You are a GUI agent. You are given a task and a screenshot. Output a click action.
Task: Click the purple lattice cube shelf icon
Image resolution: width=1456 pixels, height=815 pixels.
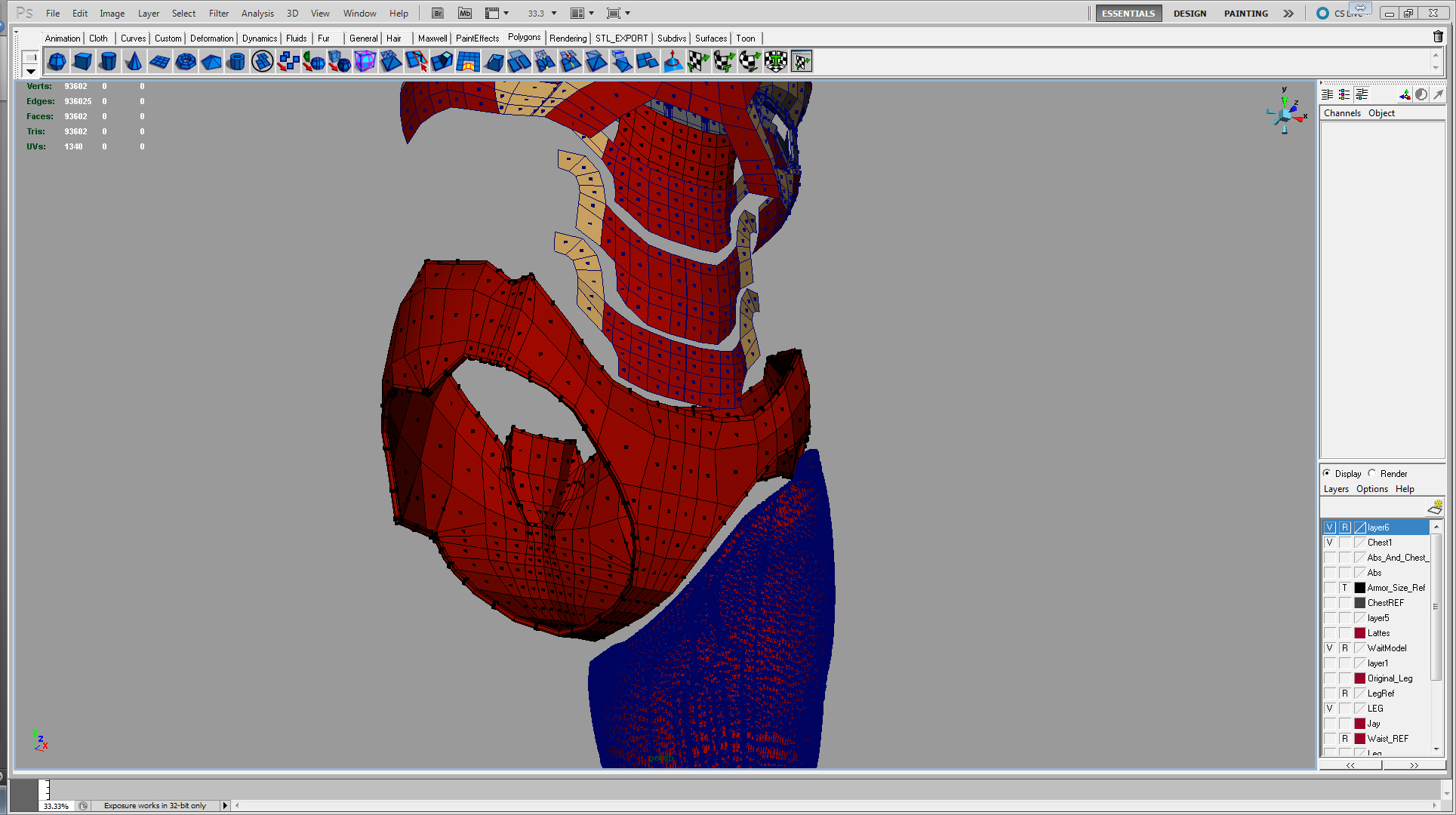point(365,62)
